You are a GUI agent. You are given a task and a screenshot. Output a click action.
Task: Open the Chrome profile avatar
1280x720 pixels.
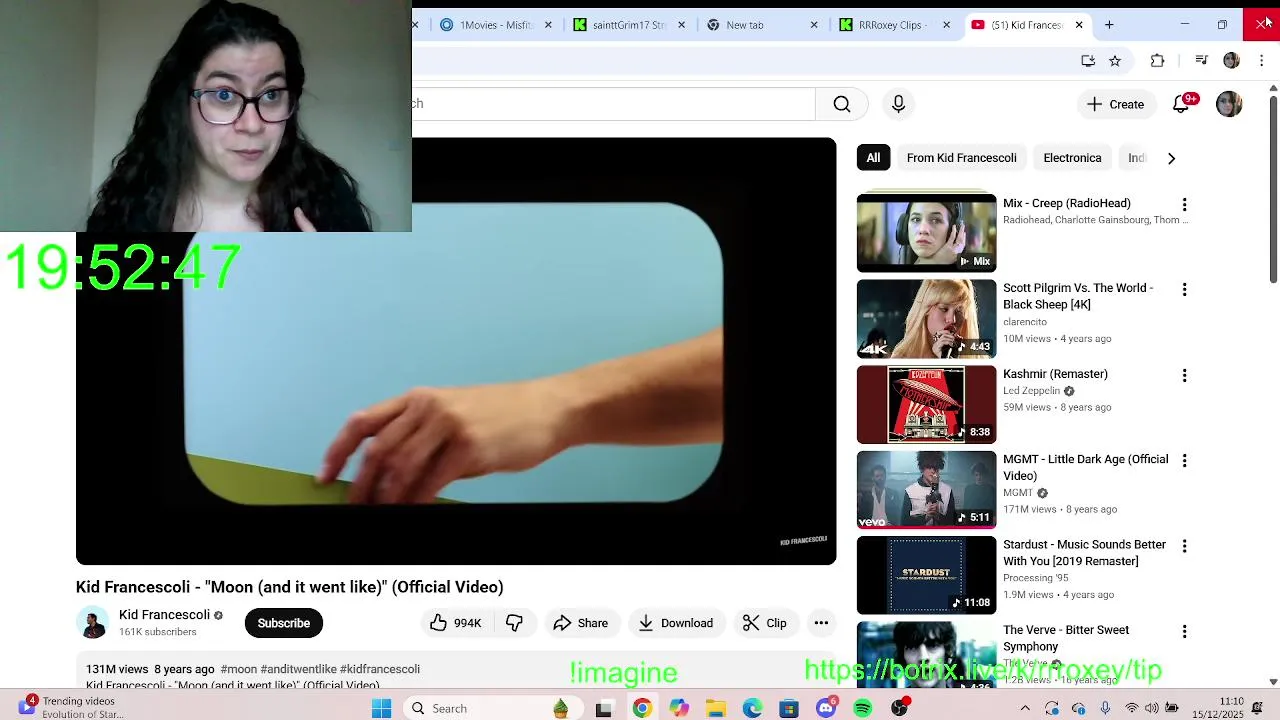click(x=1231, y=61)
